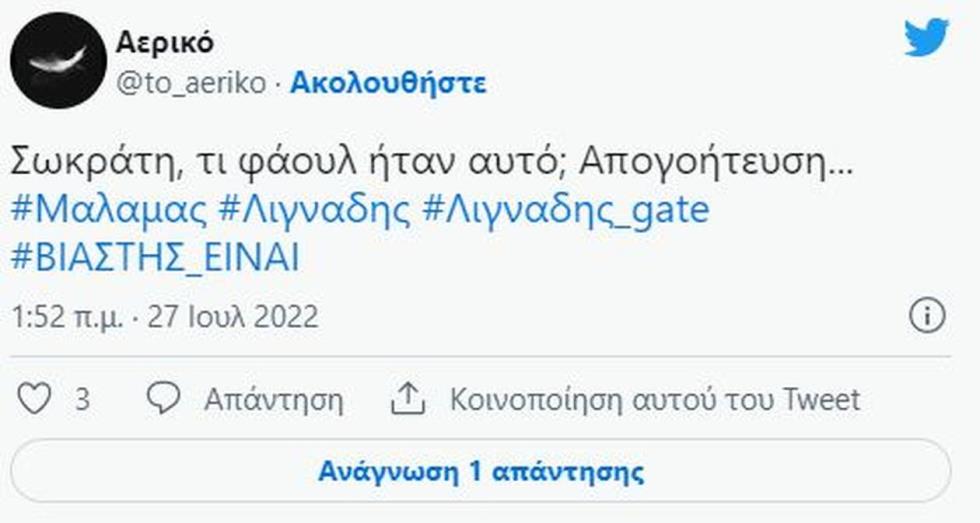Click the tweet text about Σωκράτη
Viewport: 980px width, 523px height.
(x=432, y=162)
